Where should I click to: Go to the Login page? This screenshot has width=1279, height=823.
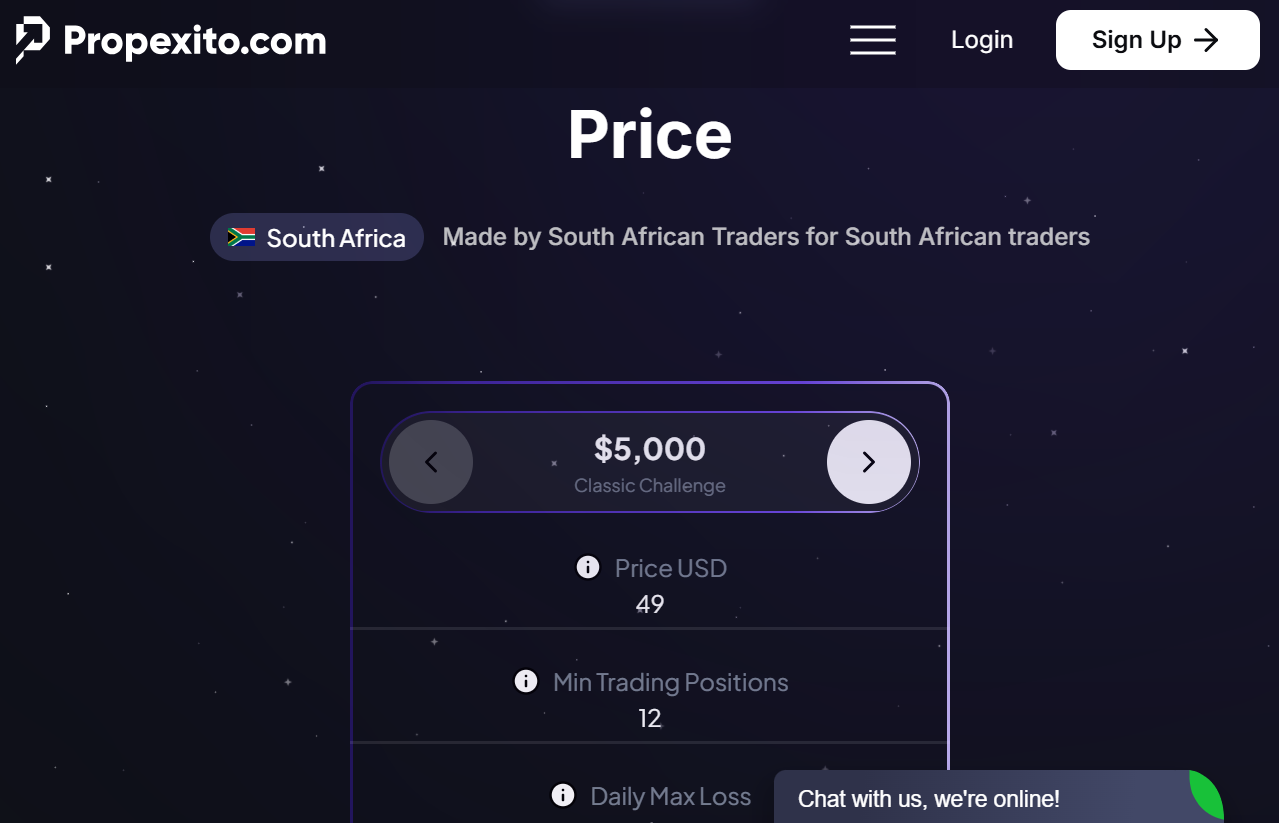coord(982,40)
